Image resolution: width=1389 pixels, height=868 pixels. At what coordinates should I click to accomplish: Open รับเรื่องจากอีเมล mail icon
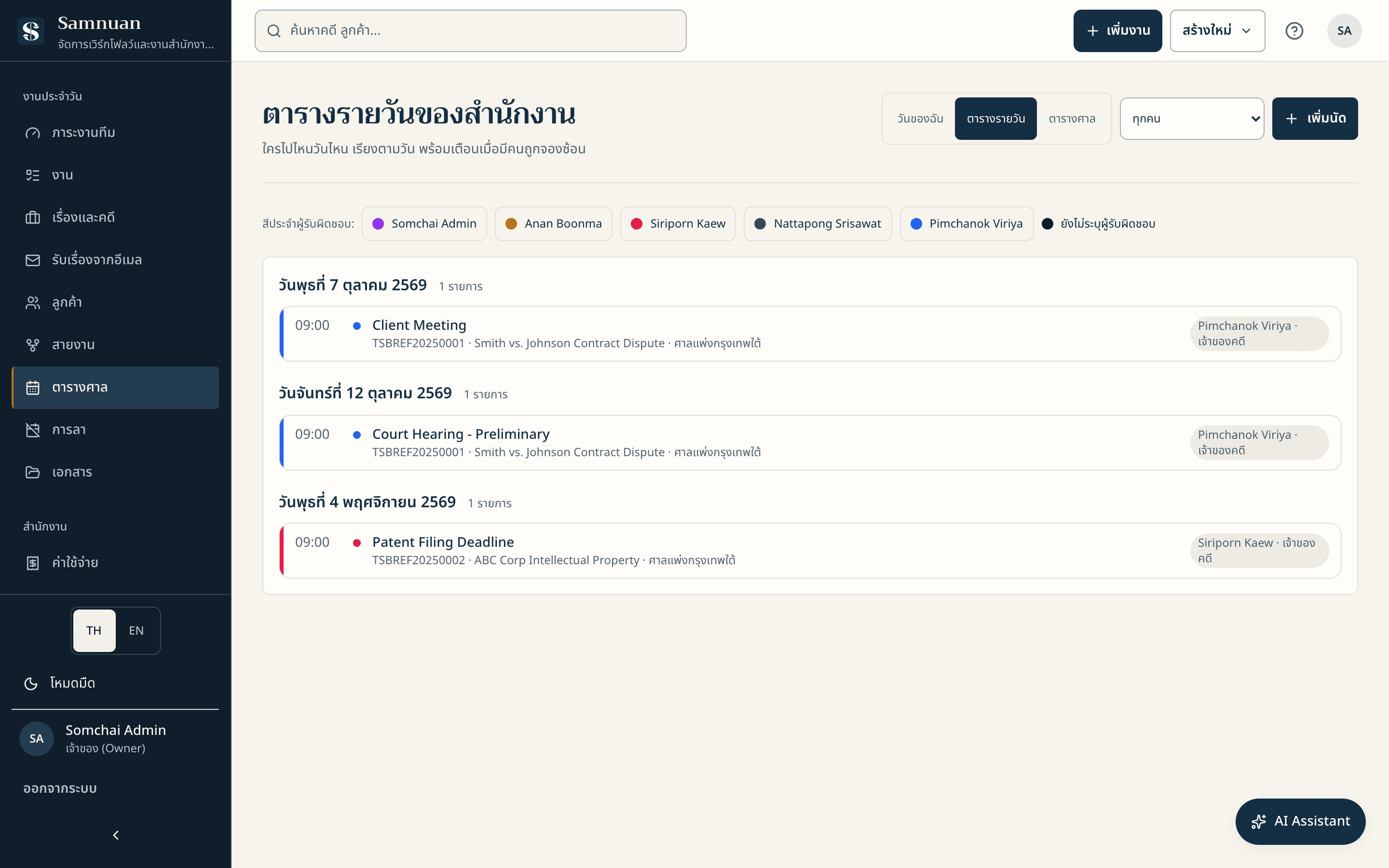point(33,260)
